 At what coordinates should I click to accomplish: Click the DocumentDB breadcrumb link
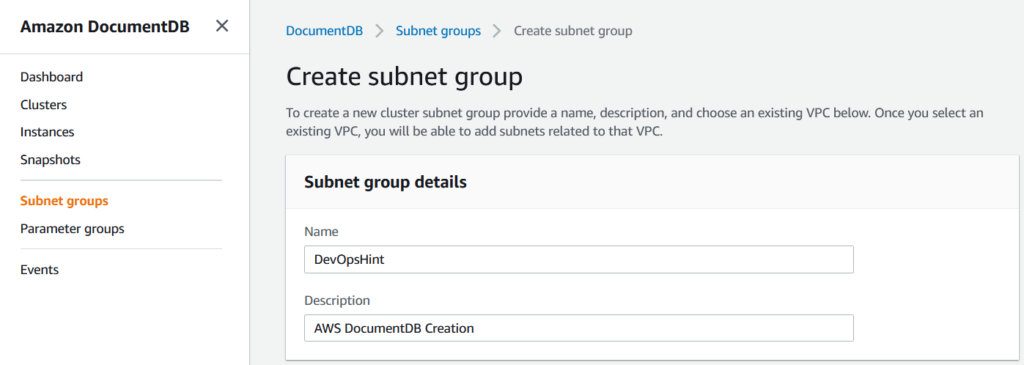[325, 31]
